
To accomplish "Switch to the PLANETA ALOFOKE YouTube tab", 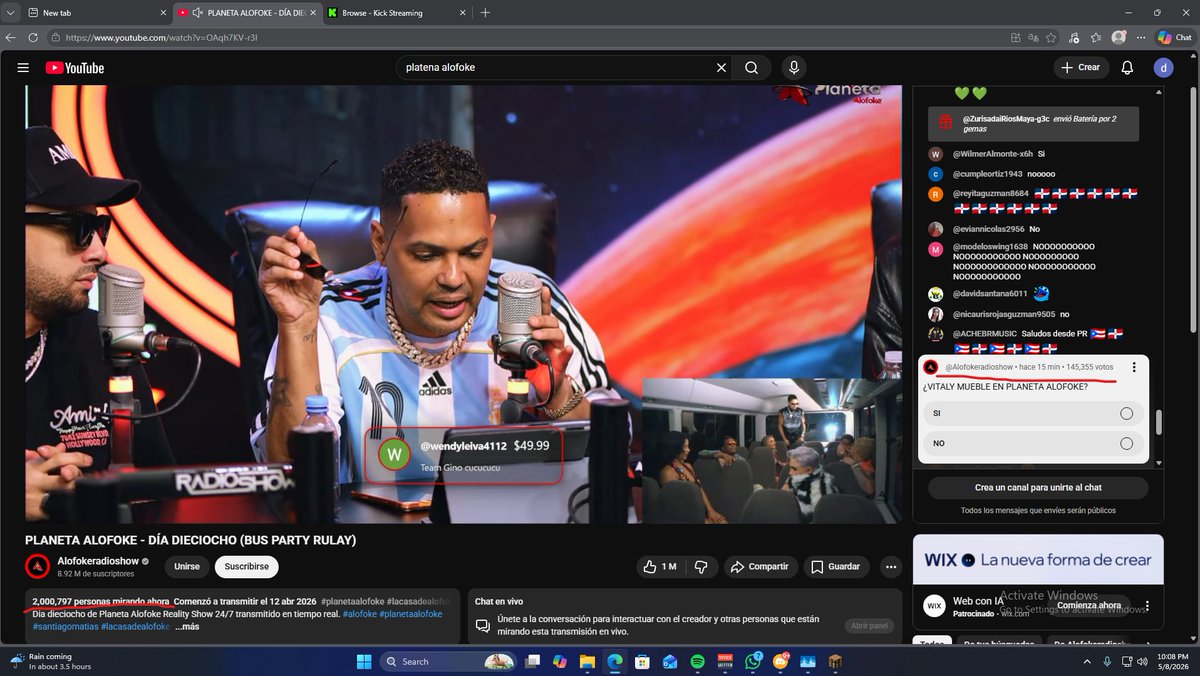I will pyautogui.click(x=247, y=13).
